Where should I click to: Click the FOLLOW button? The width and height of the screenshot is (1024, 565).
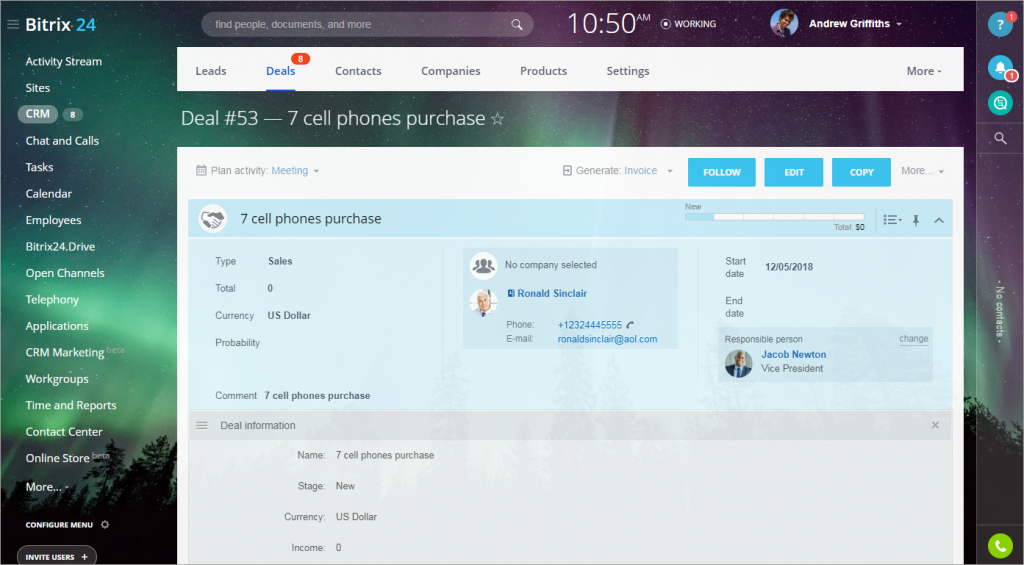pyautogui.click(x=722, y=172)
